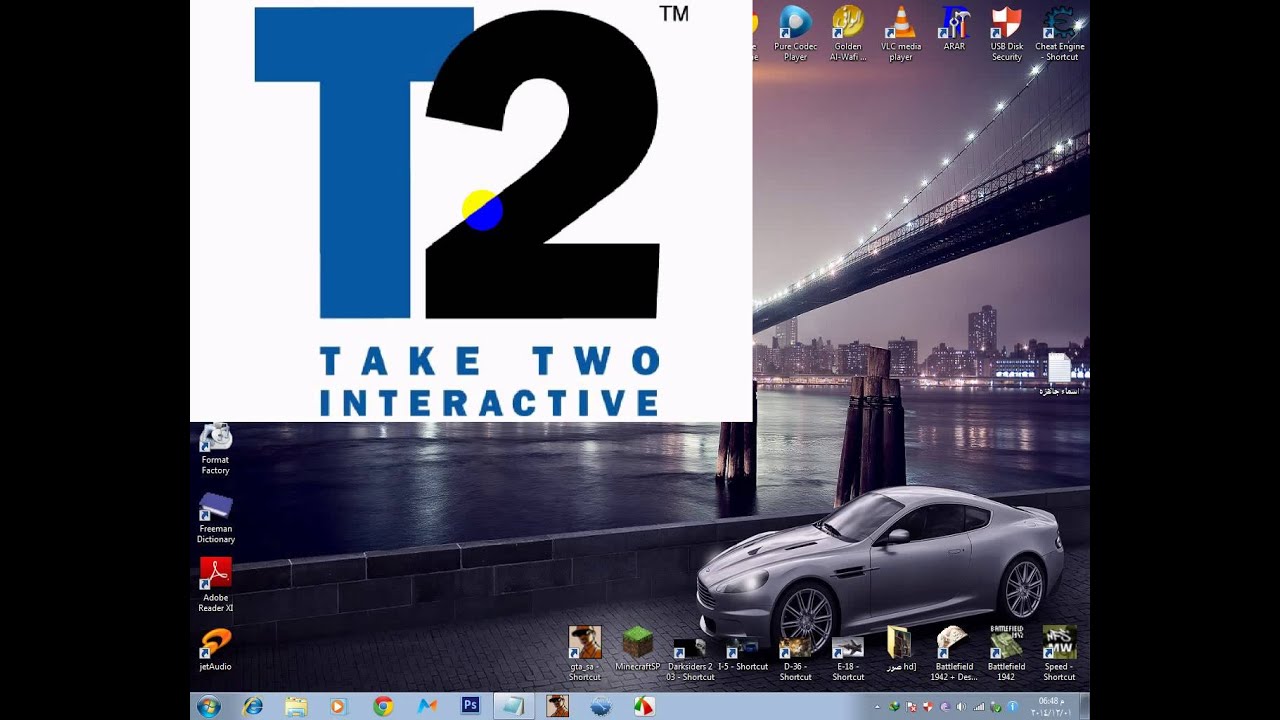This screenshot has width=1280, height=720.
Task: Click the Show Desktop button
Action: (x=1084, y=706)
